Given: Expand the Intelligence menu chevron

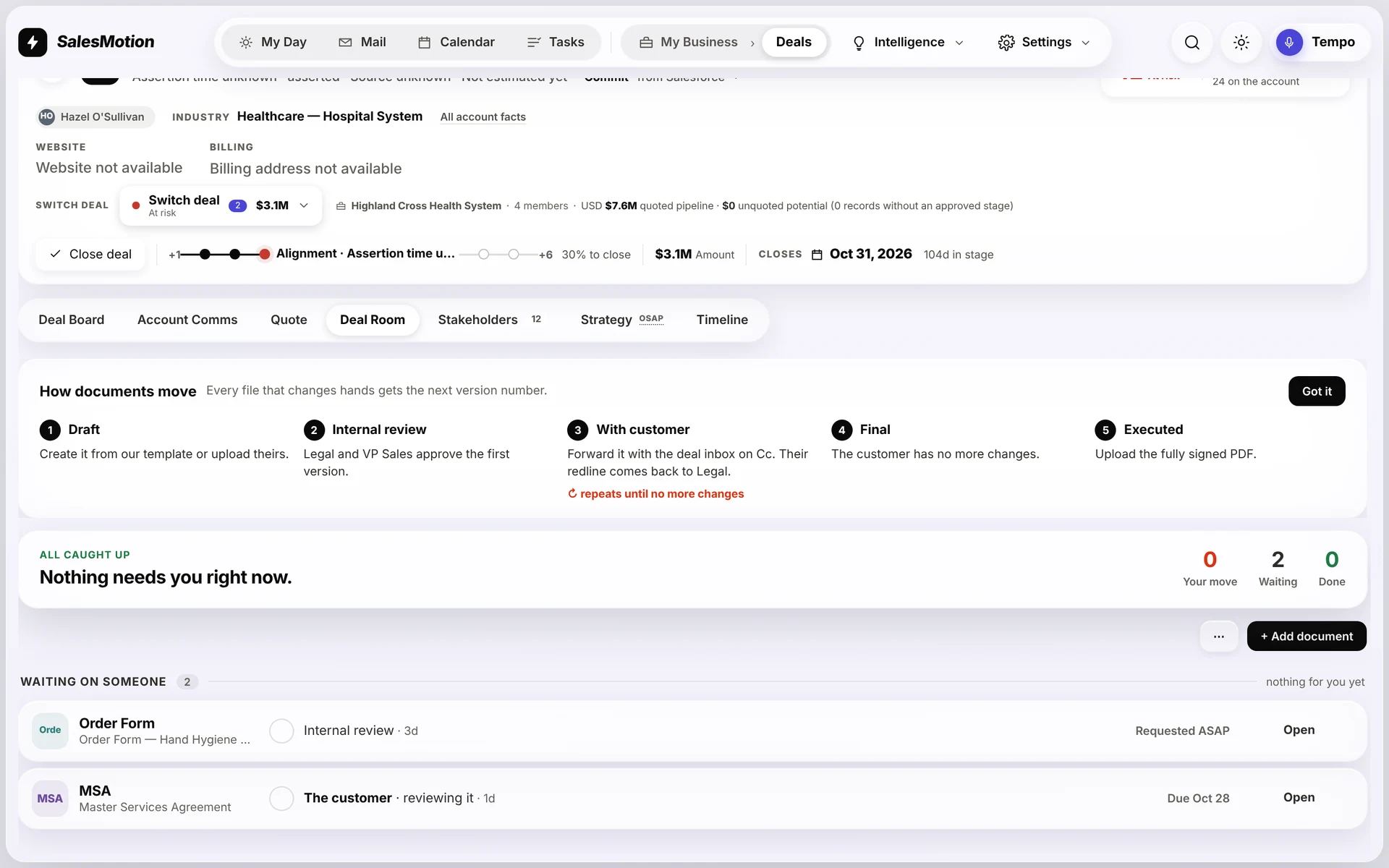Looking at the screenshot, I should pos(959,43).
